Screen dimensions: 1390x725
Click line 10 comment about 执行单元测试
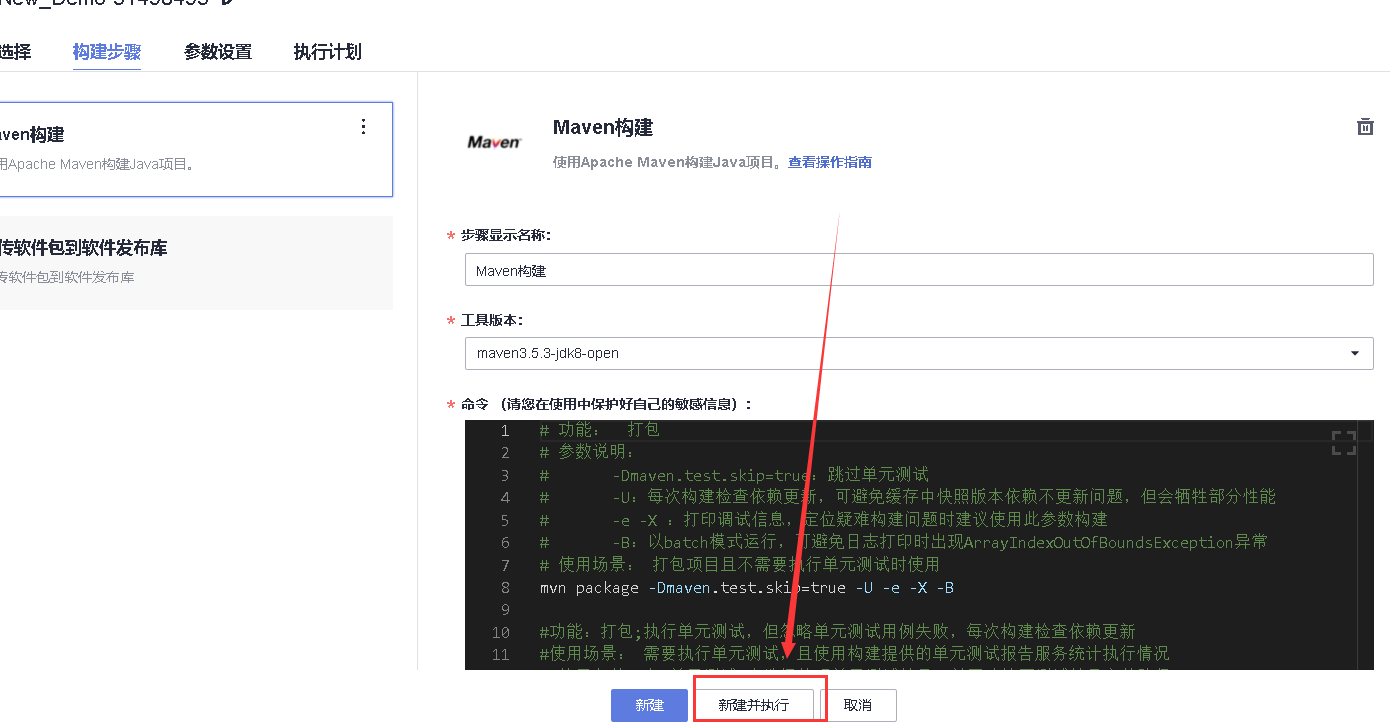pyautogui.click(x=837, y=632)
